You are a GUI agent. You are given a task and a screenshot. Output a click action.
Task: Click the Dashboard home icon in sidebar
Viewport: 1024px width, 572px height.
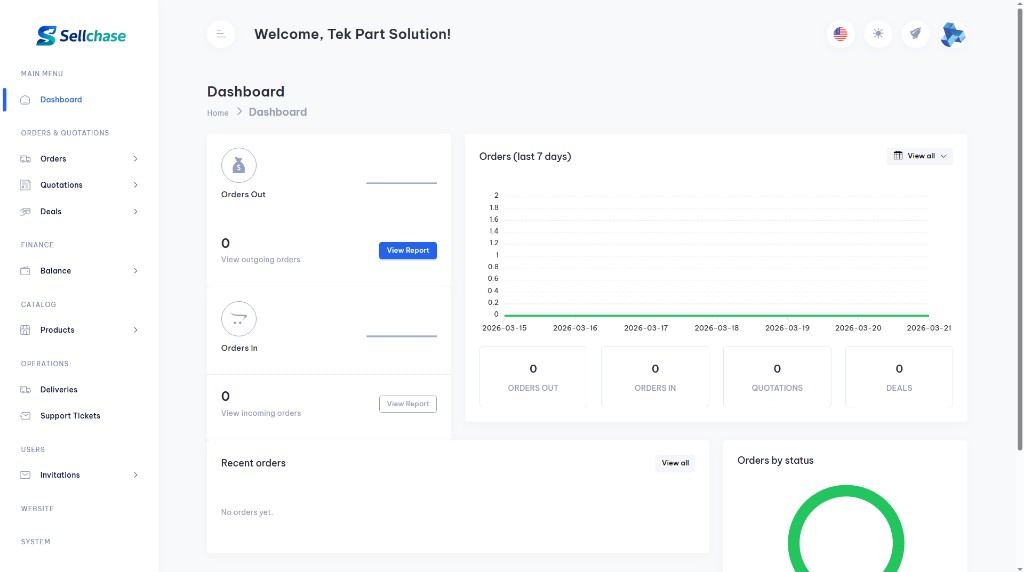point(25,100)
